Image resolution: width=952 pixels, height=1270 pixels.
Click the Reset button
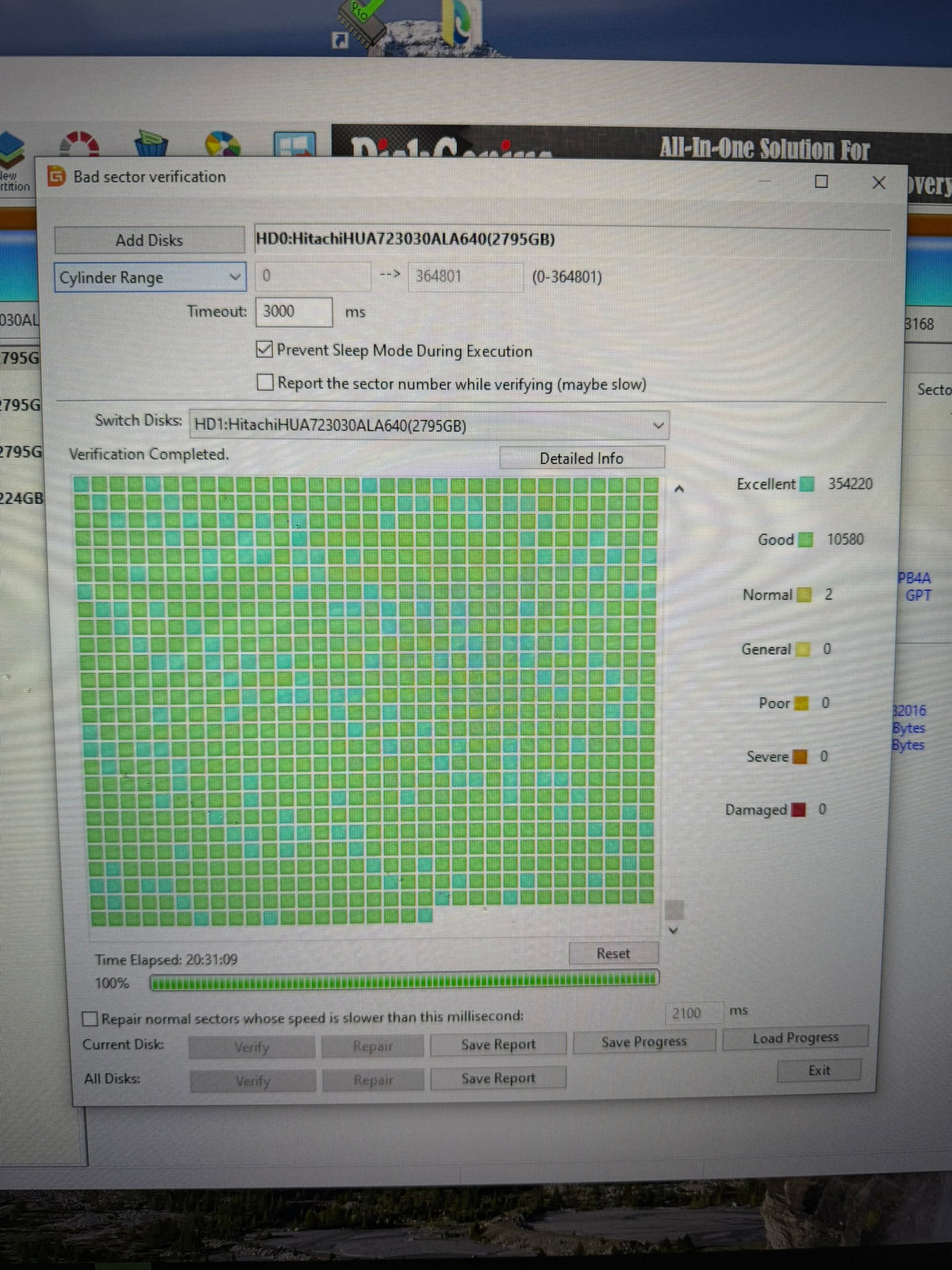click(x=613, y=953)
